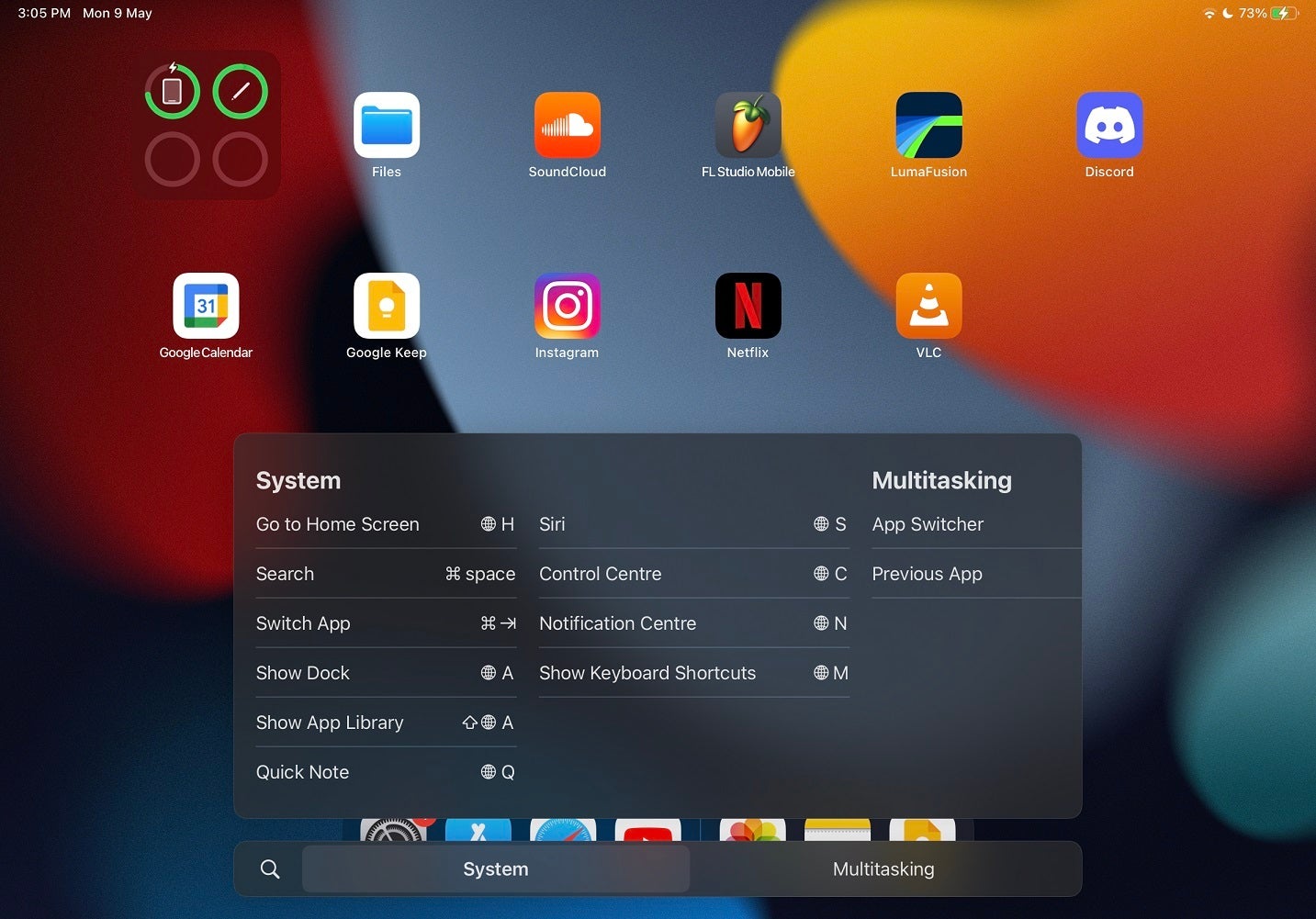The width and height of the screenshot is (1316, 919).
Task: Tap Apple Pencil battery ring in widget
Action: tap(241, 91)
